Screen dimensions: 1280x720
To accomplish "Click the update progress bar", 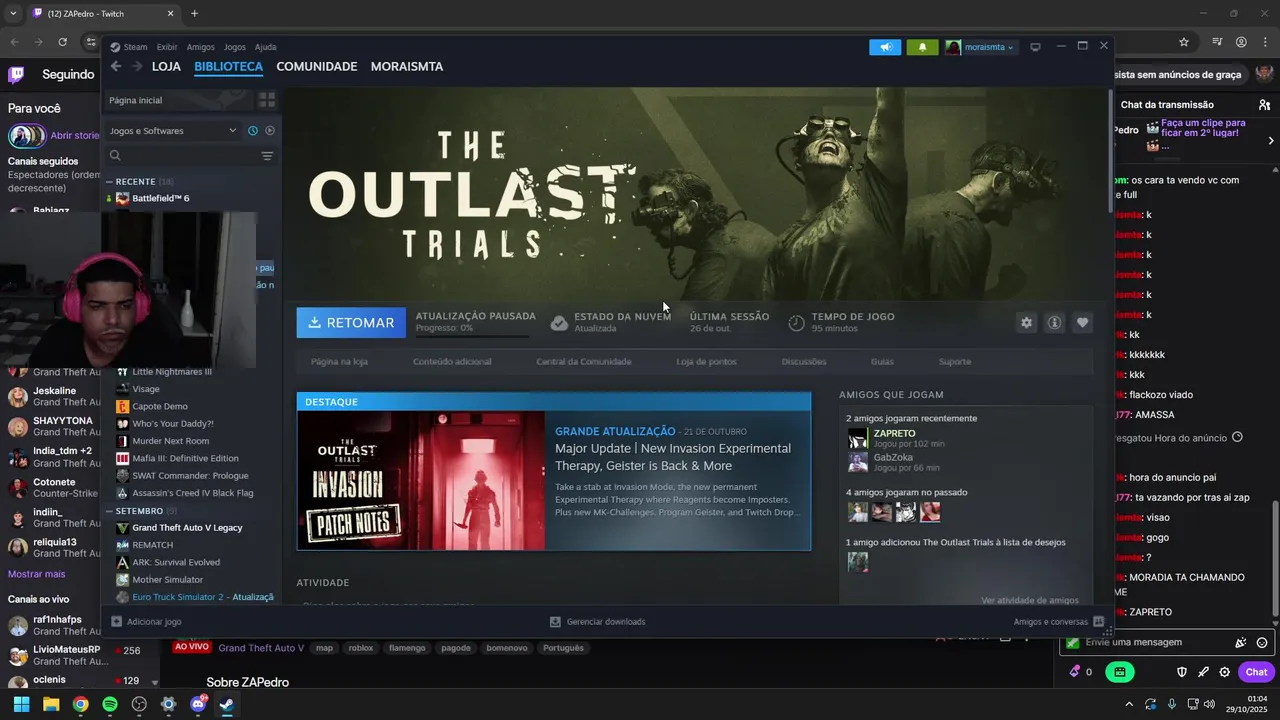I will [471, 336].
